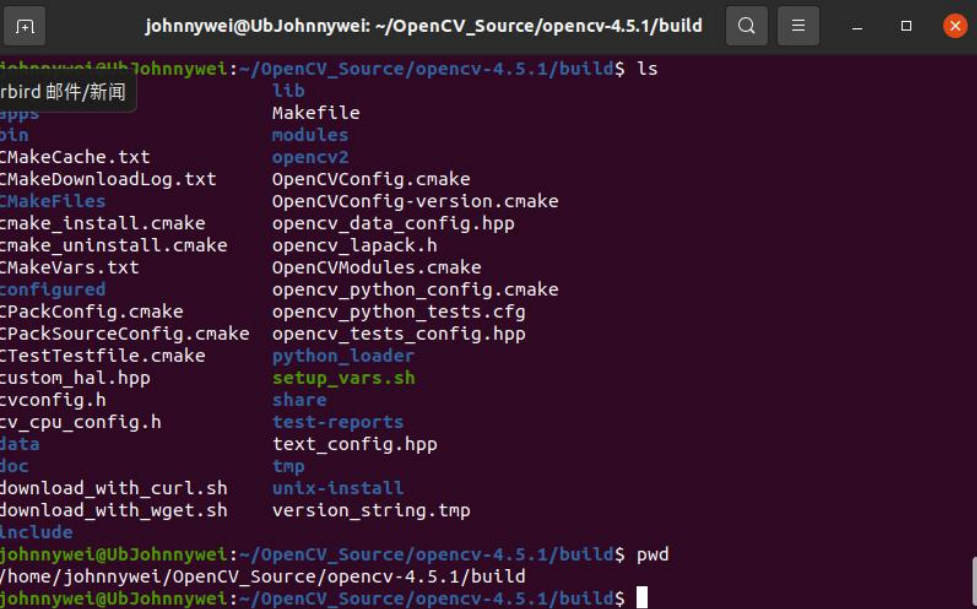Click the search magnifier icon
Image resolution: width=977 pixels, height=609 pixels.
pyautogui.click(x=746, y=26)
